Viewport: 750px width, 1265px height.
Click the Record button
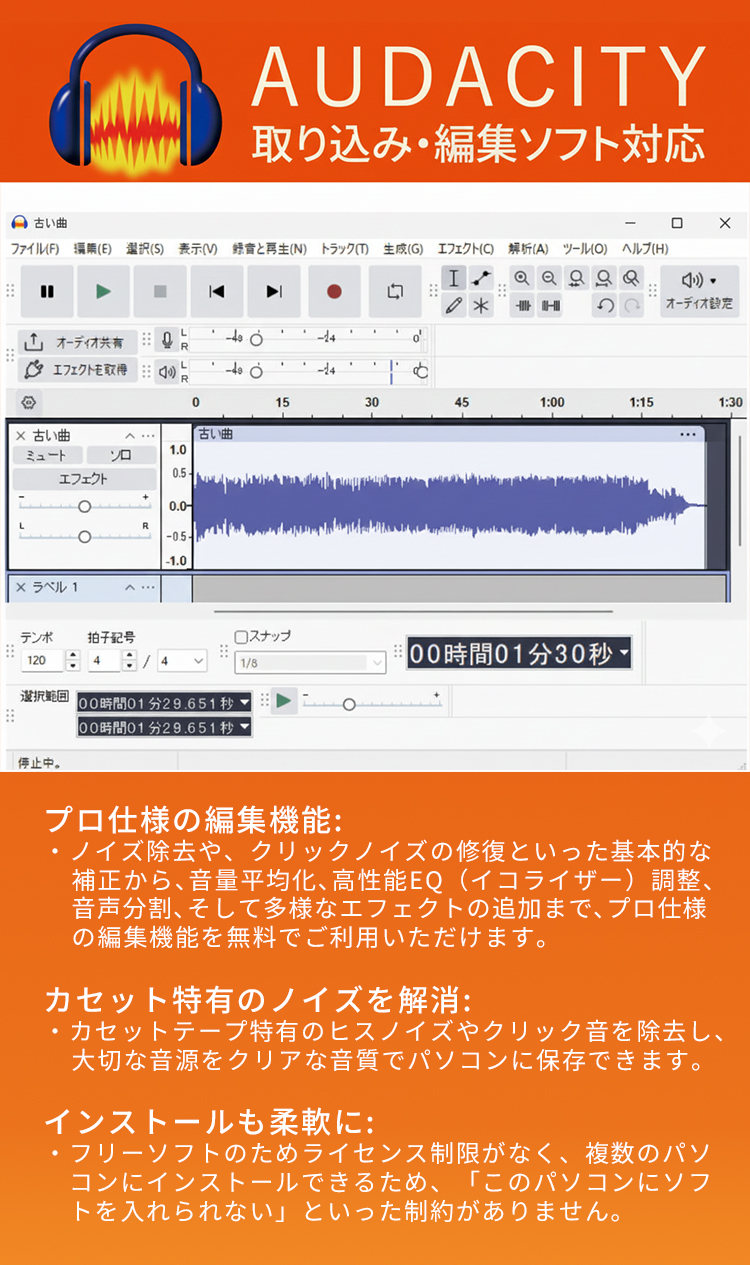pyautogui.click(x=334, y=291)
